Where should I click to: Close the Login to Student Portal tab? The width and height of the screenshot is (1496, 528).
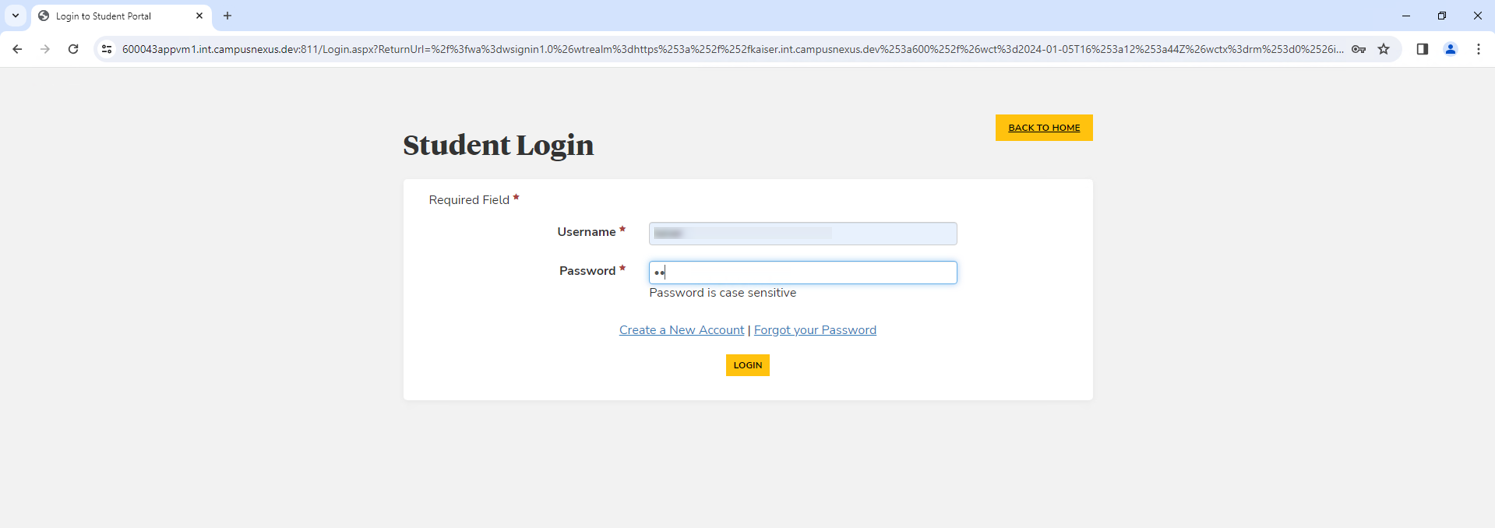pos(199,16)
